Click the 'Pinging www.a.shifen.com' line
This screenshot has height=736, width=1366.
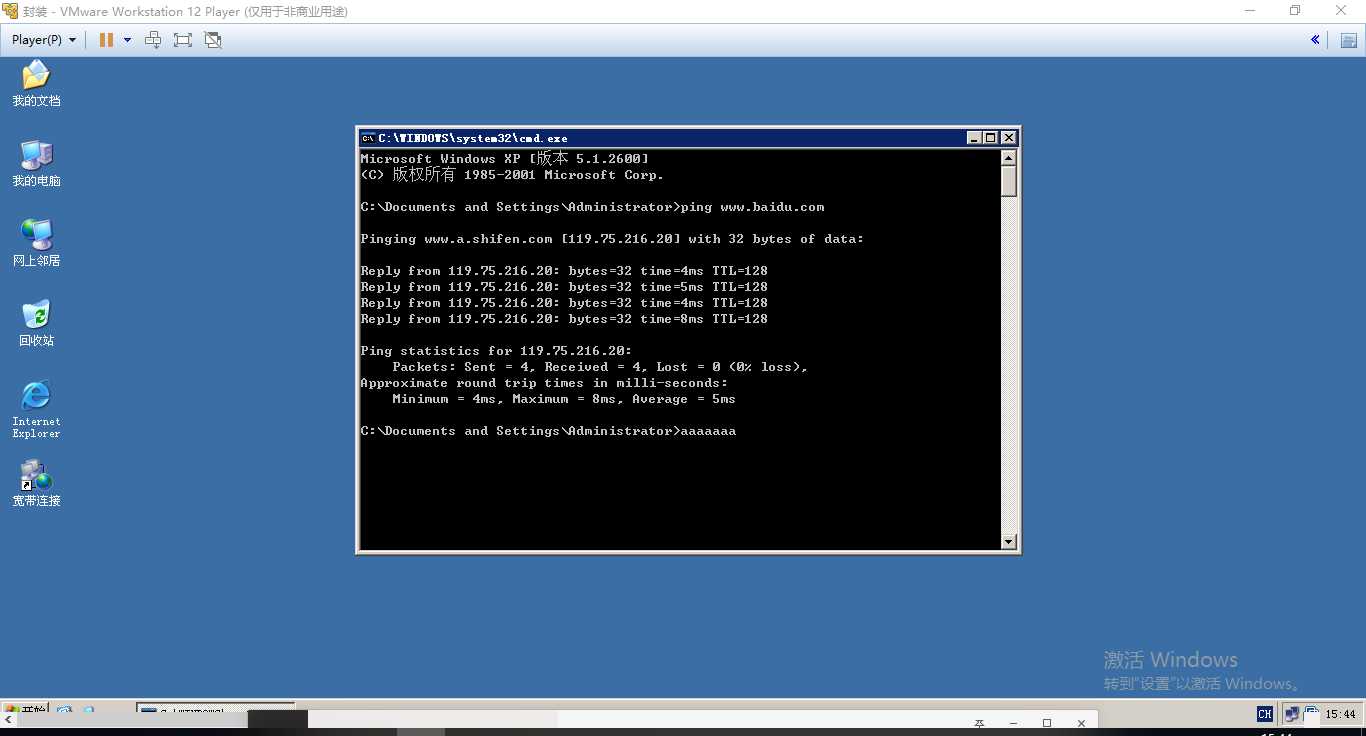click(x=612, y=239)
